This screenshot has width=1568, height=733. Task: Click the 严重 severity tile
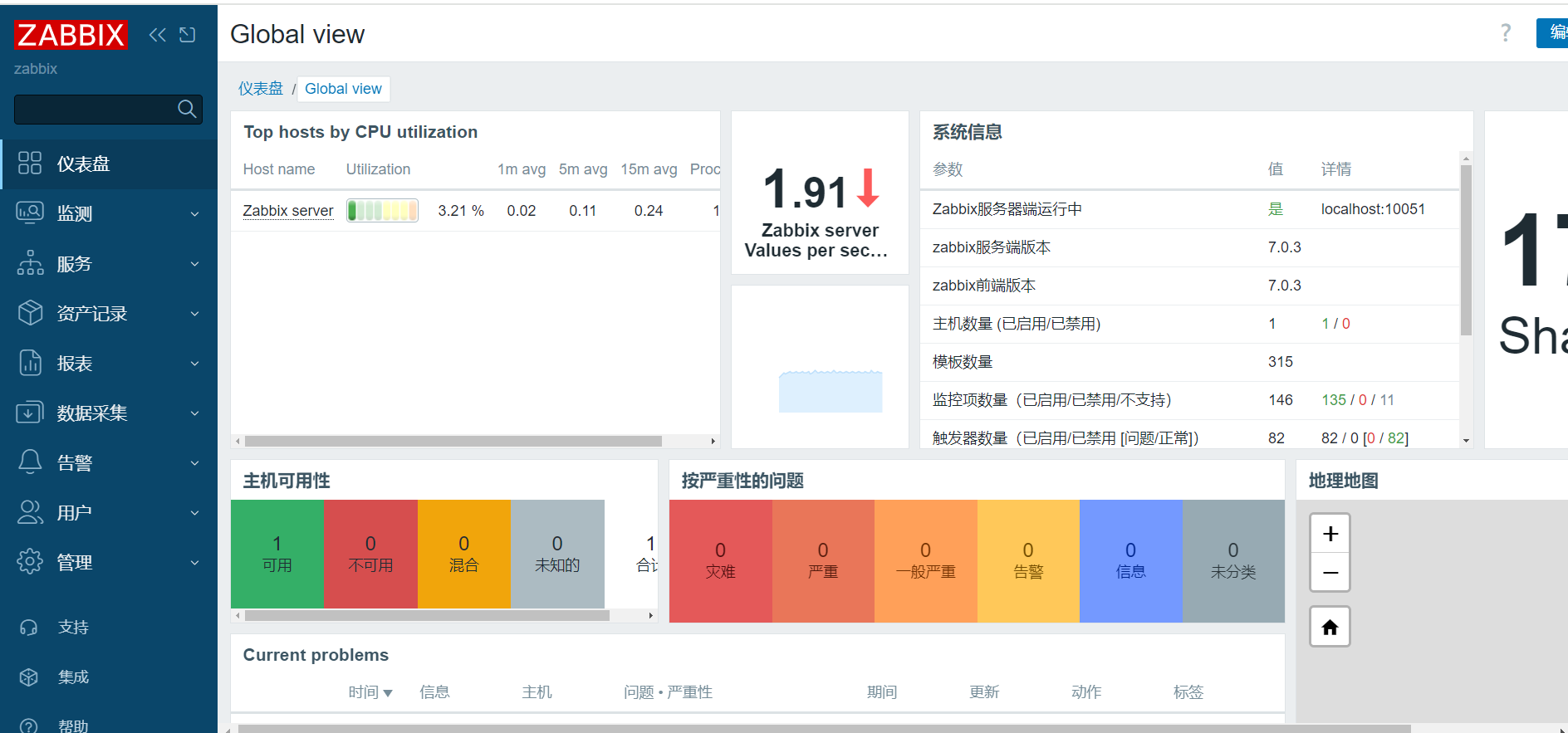coord(823,560)
